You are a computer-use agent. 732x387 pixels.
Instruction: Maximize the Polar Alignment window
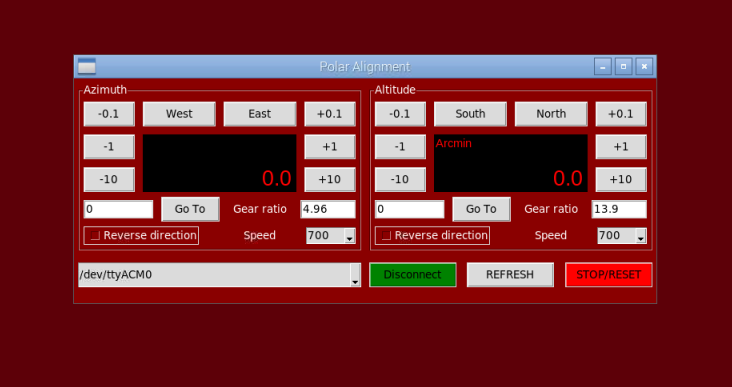tap(623, 67)
